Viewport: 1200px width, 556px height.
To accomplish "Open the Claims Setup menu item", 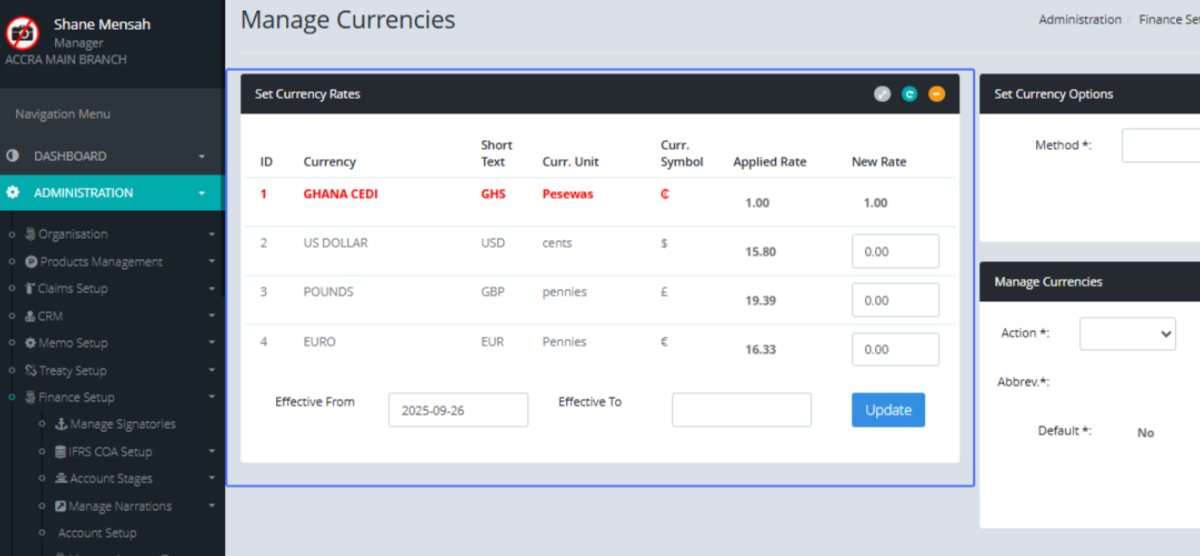I will coord(72,289).
